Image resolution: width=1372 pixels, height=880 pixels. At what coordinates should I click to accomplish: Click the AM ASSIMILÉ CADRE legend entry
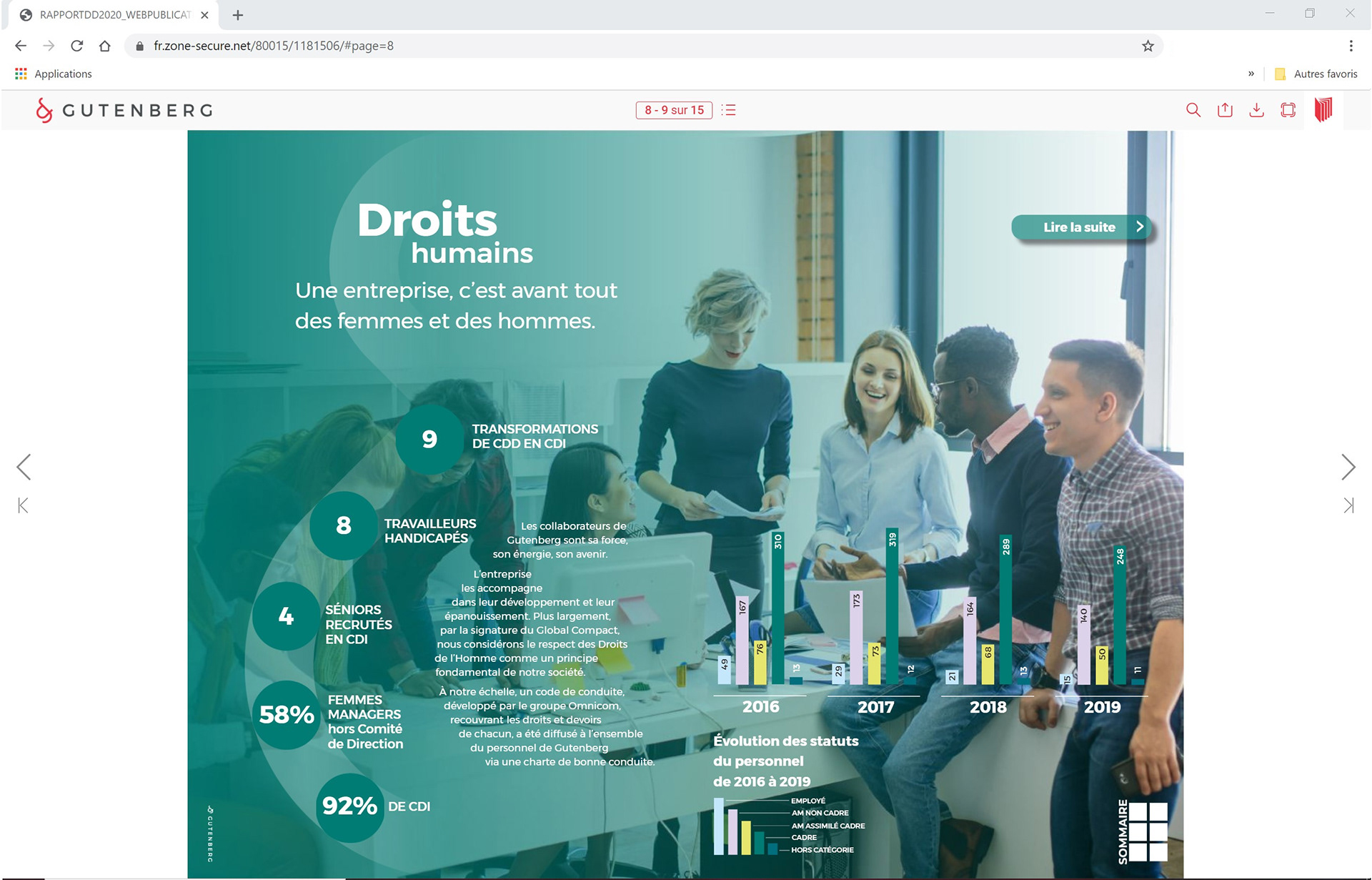click(828, 826)
